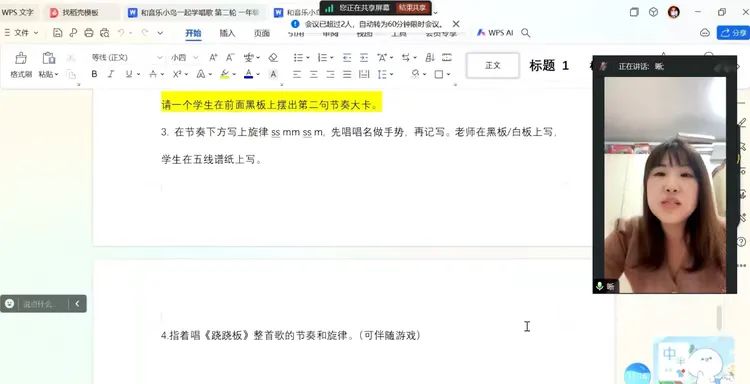Apply the 正文 style
Viewport: 750px width, 384px height.
[x=493, y=66]
